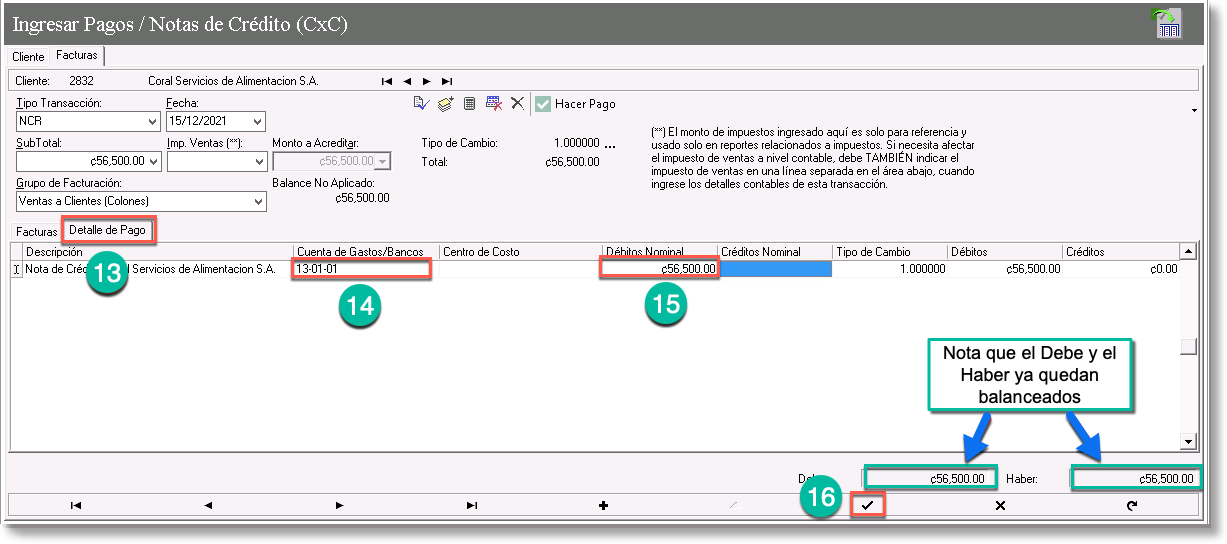Open the calculator toolbar icon
The width and height of the screenshot is (1227, 544).
pos(469,103)
